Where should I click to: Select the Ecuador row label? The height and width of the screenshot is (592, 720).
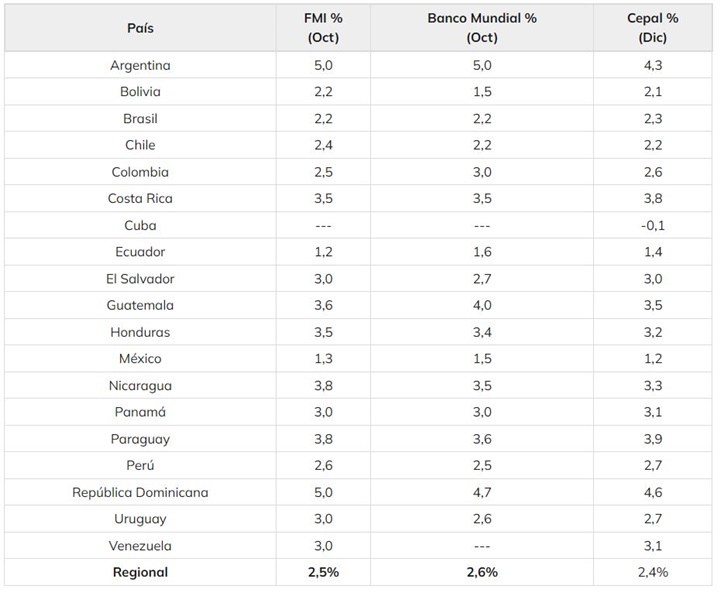click(140, 252)
